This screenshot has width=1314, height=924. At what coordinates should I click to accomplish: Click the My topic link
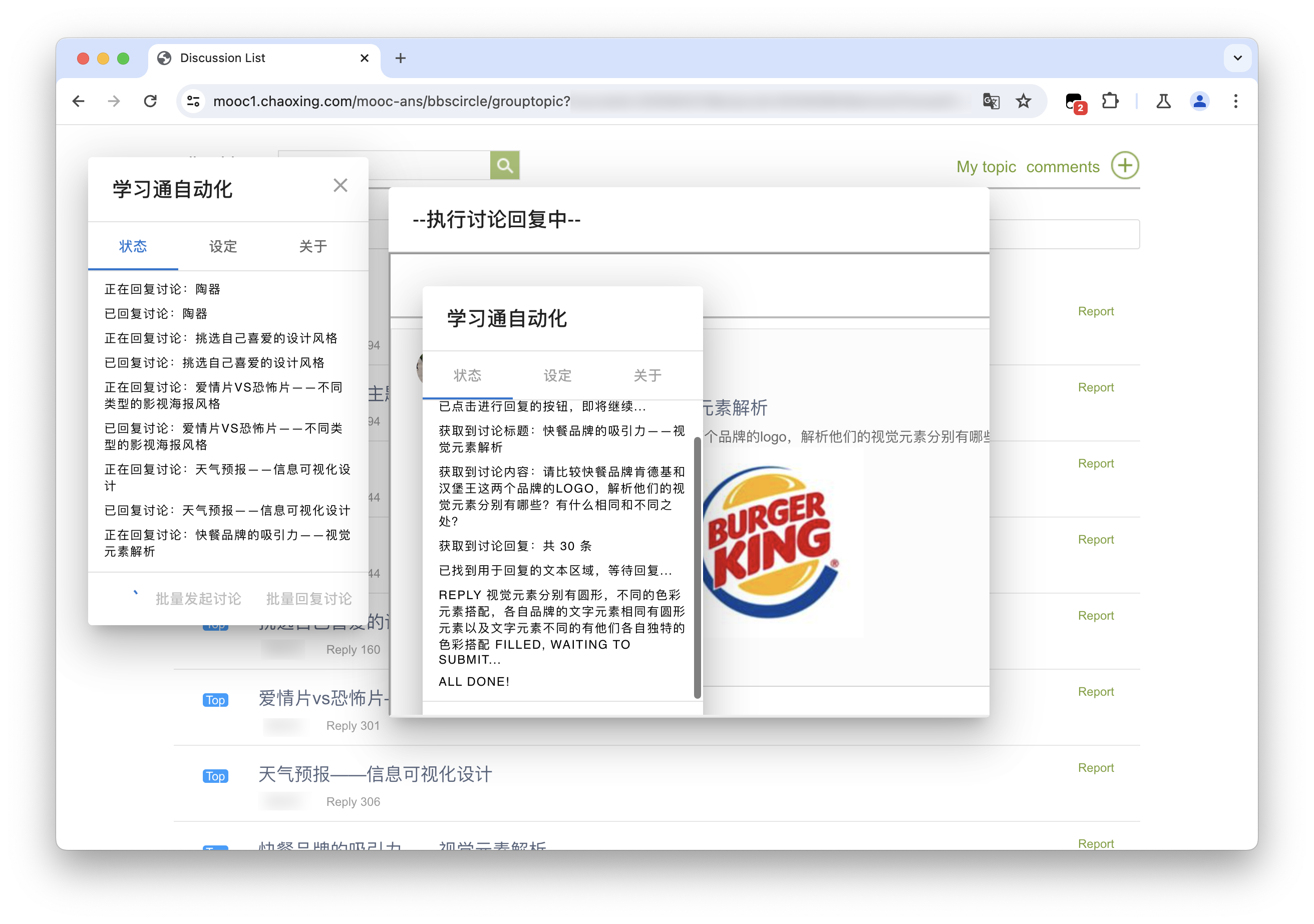pyautogui.click(x=985, y=167)
